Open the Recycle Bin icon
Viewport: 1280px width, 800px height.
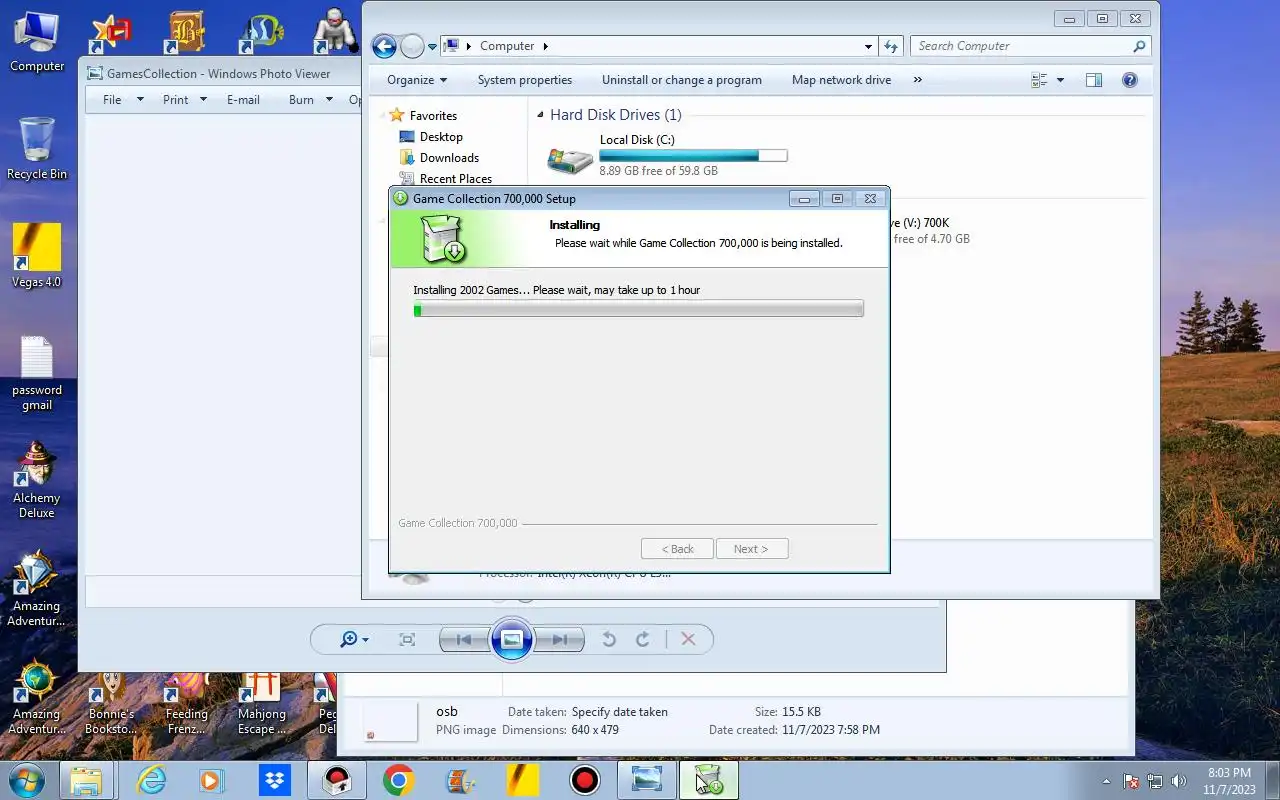[x=37, y=149]
